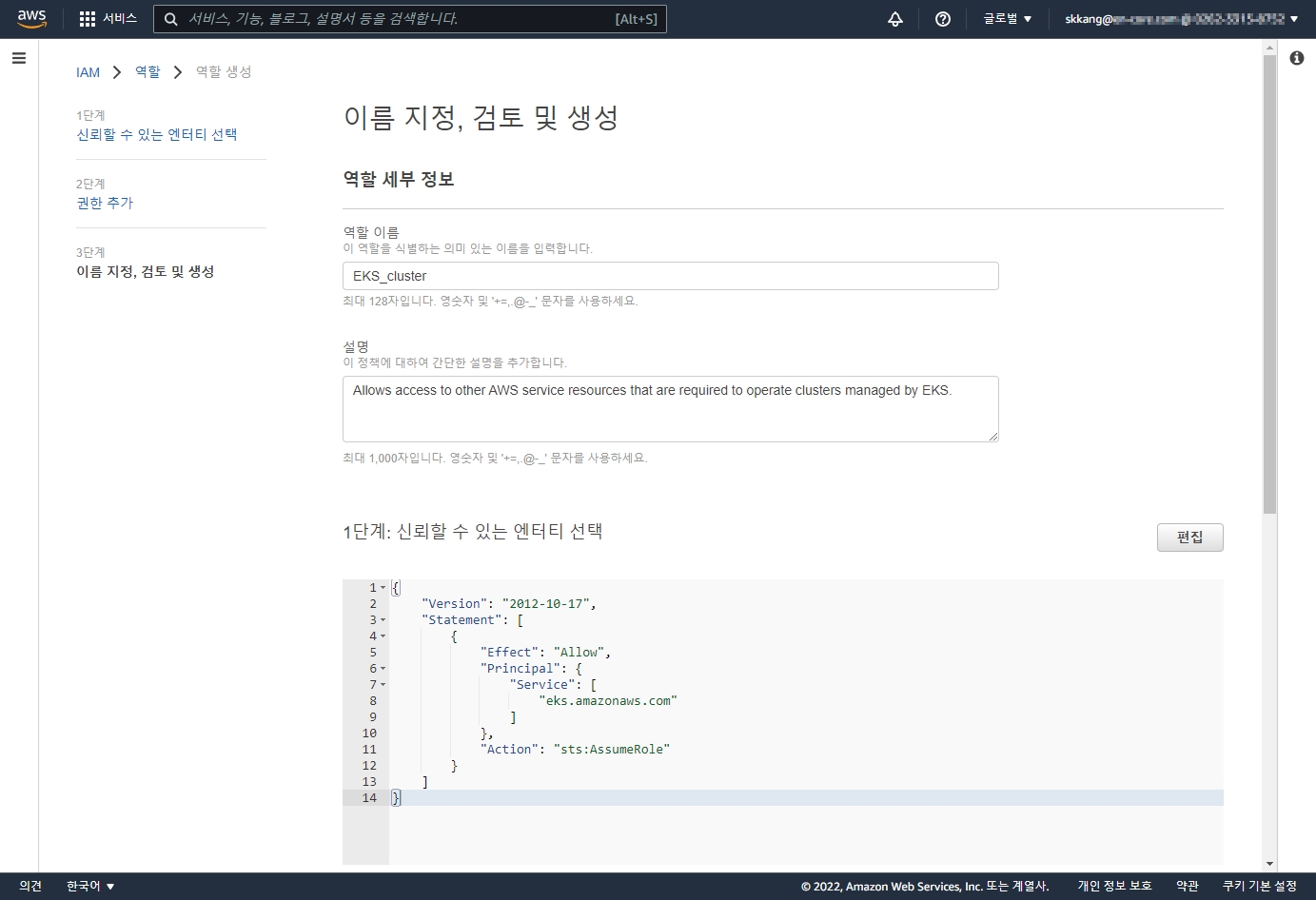Screen dimensions: 1316x900
Task: Expand the 글로벌 region dropdown
Action: click(1008, 19)
